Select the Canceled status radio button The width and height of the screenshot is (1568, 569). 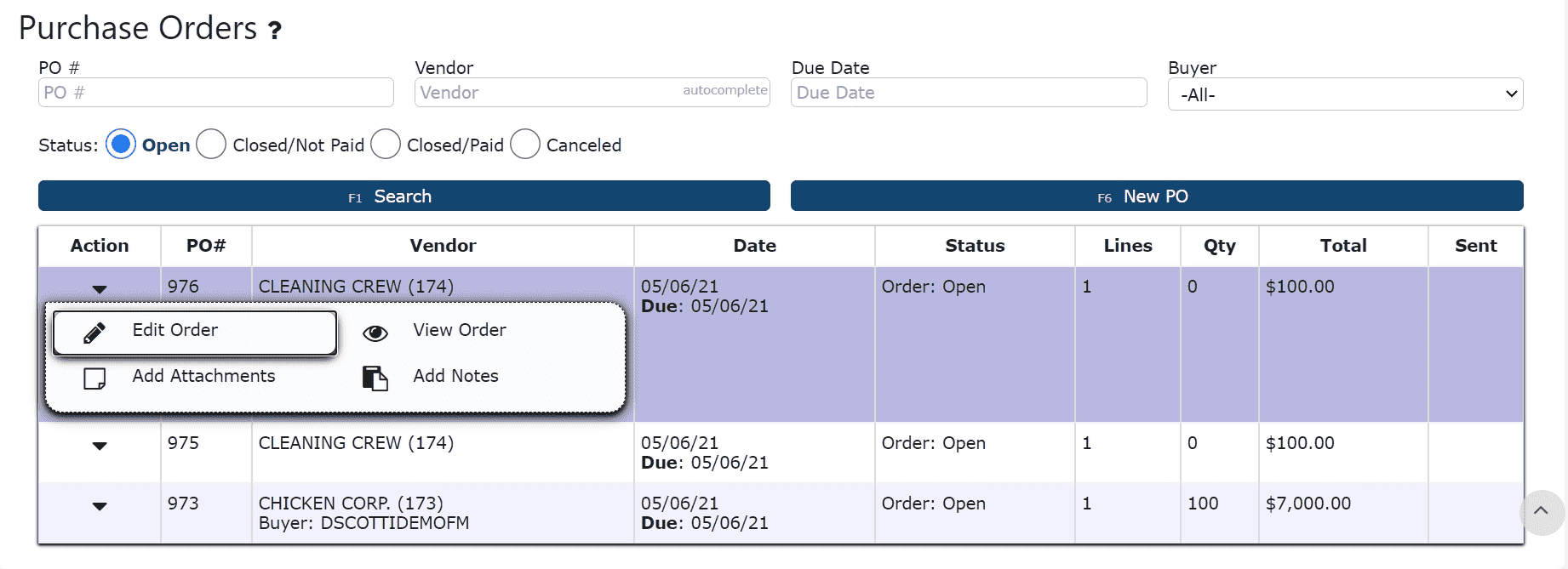(525, 145)
